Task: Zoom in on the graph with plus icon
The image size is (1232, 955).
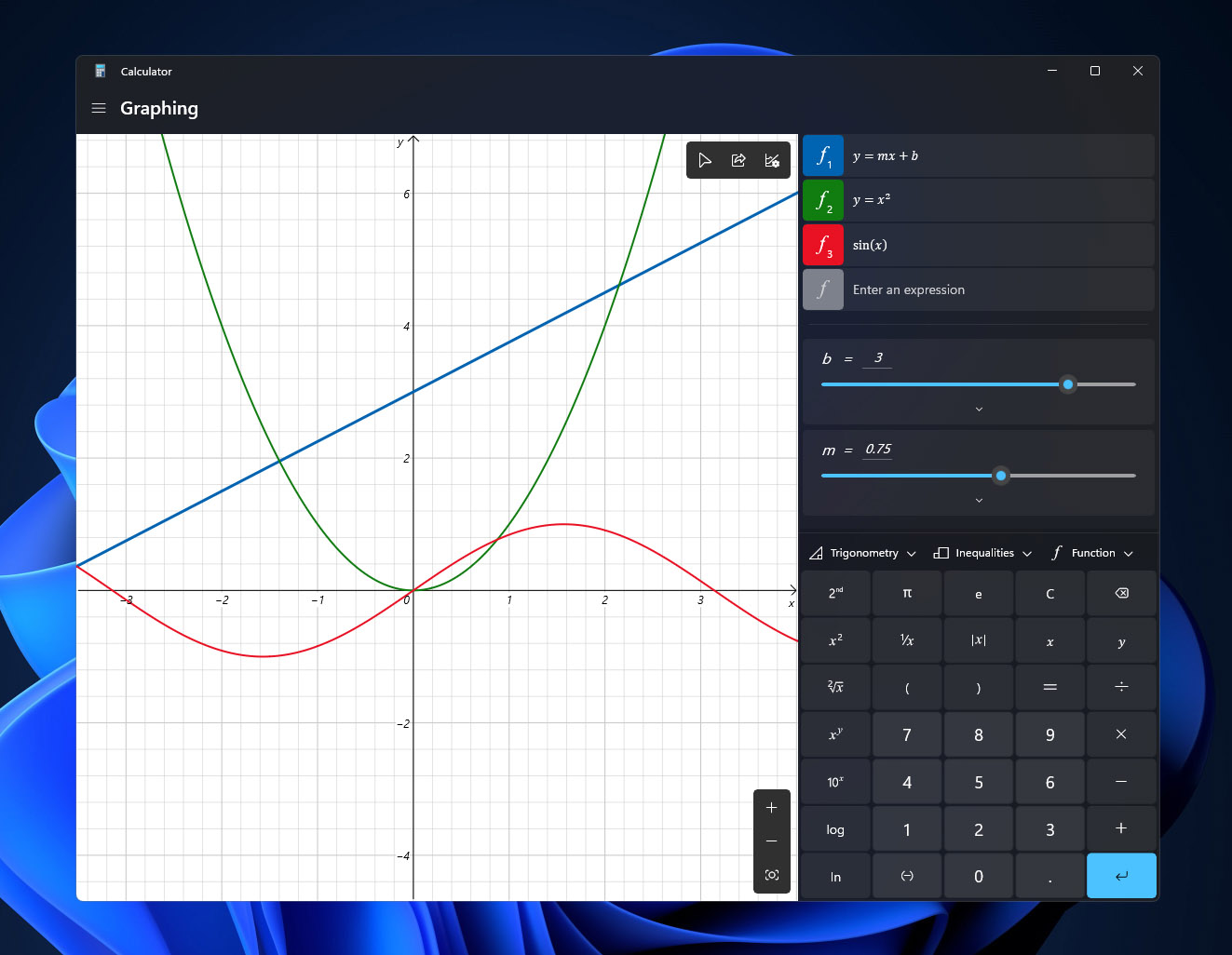Action: [771, 807]
